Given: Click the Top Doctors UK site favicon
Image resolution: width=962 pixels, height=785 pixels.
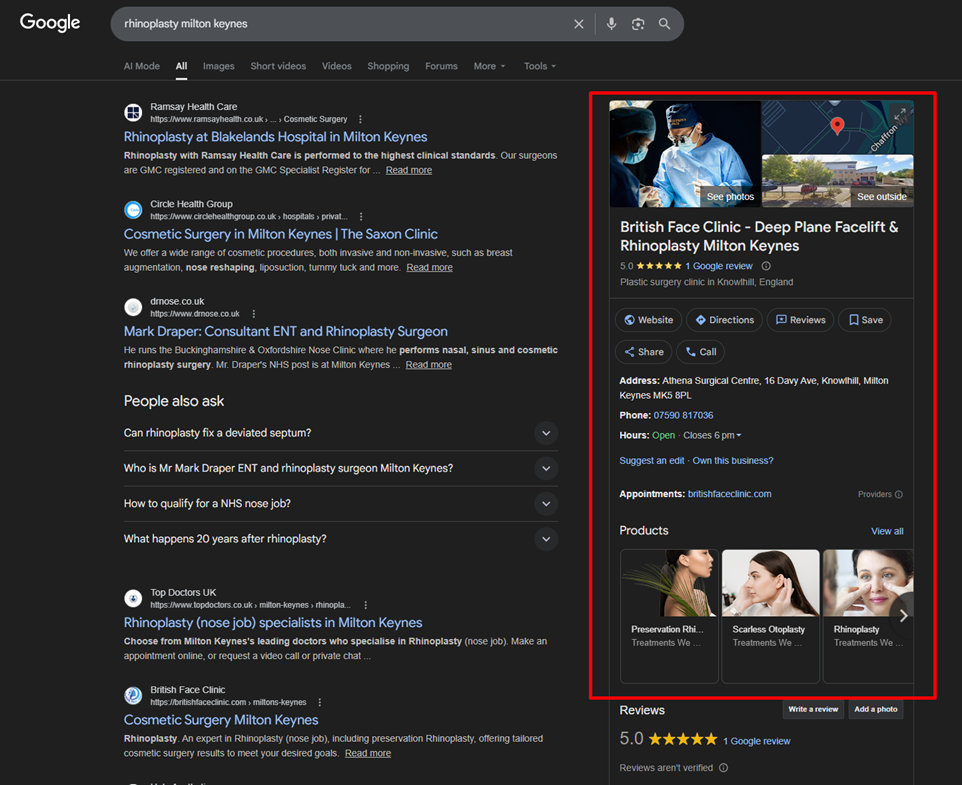Looking at the screenshot, I should point(133,598).
